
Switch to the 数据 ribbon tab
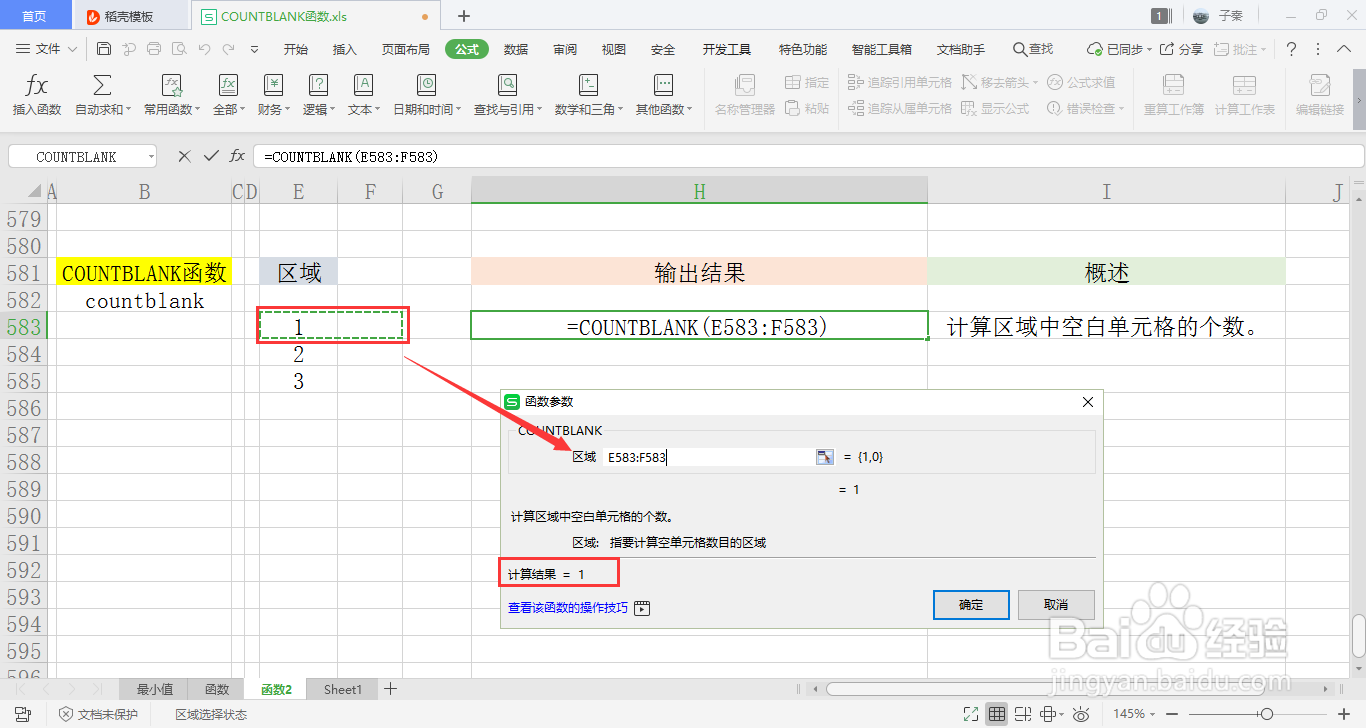tap(516, 47)
